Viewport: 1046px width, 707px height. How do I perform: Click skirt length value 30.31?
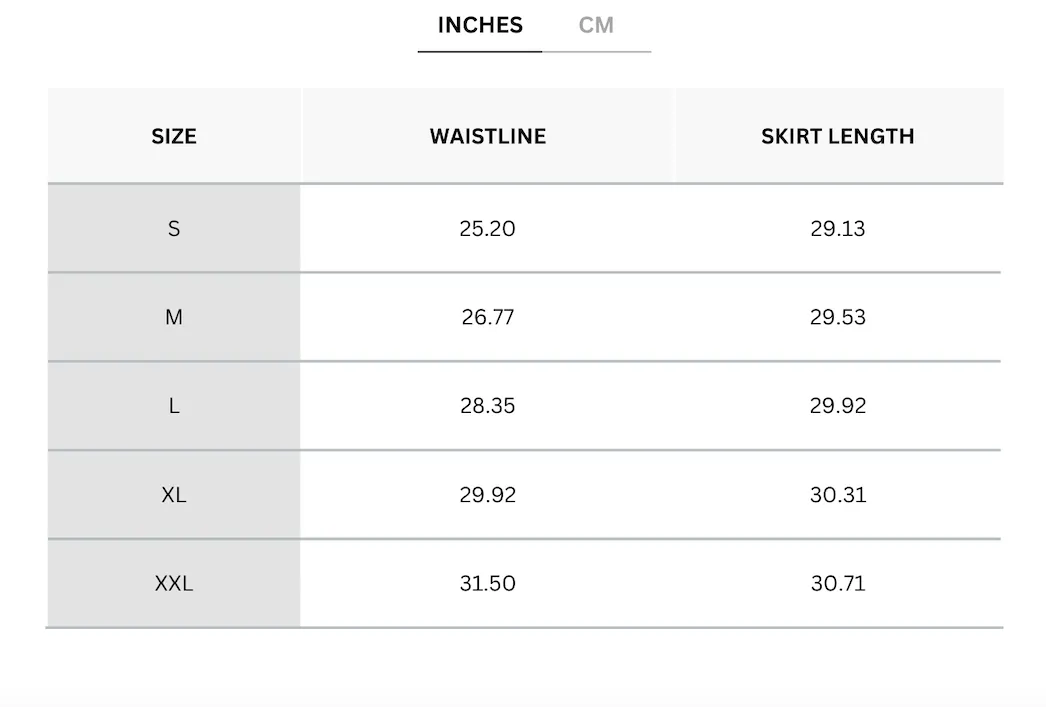(838, 495)
